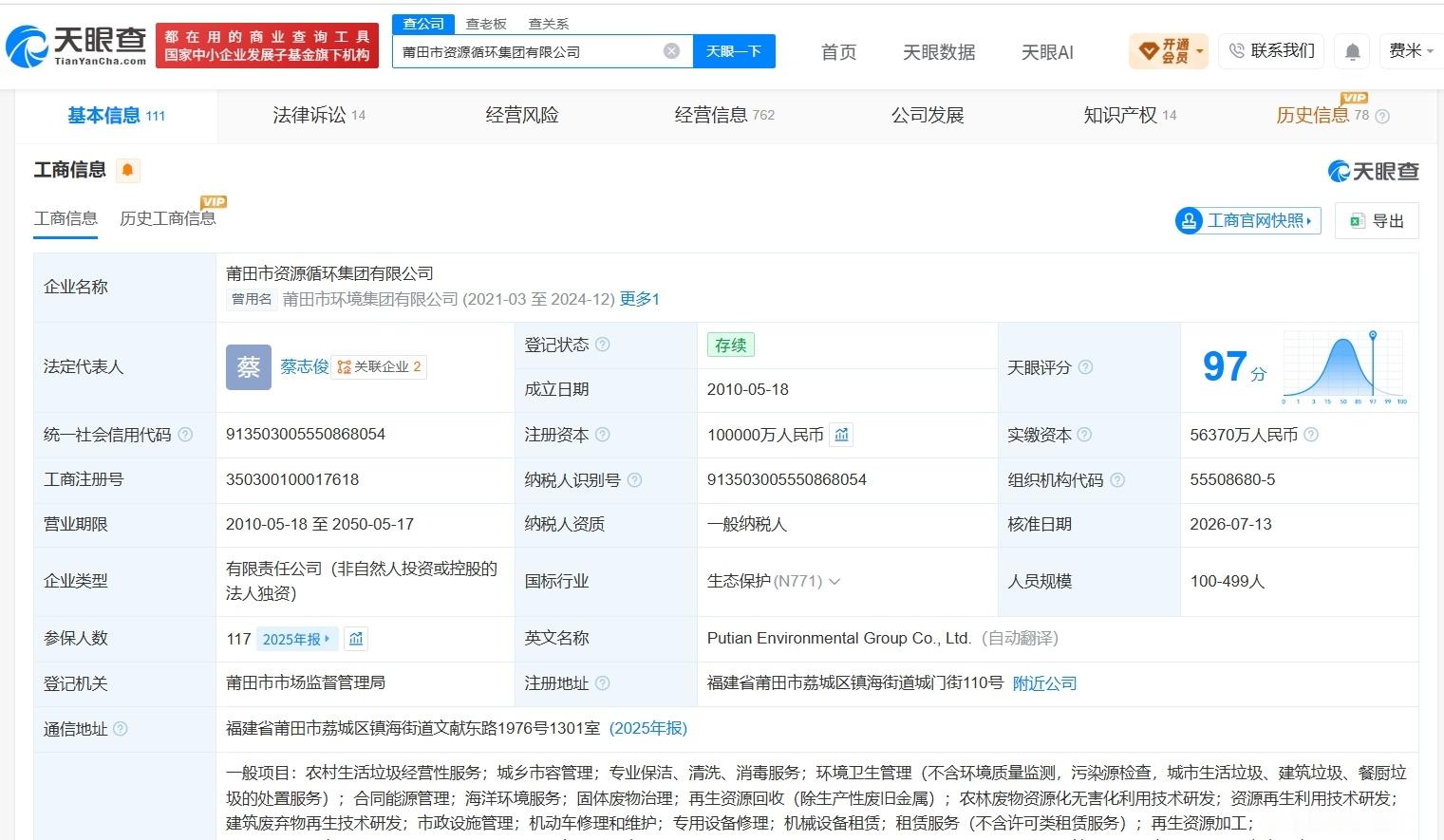Open chart icon next to 100000万人民币
This screenshot has width=1444, height=840.
841,435
